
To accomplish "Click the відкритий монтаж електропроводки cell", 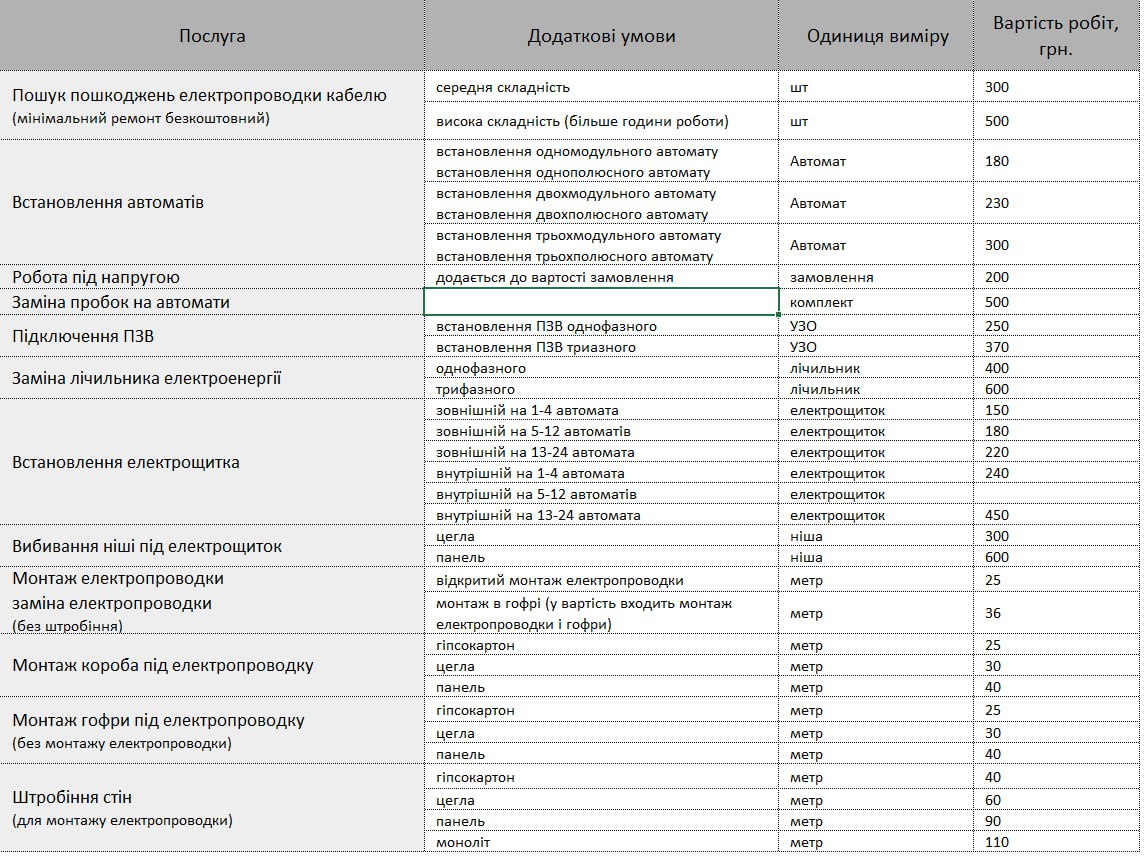I will click(601, 580).
